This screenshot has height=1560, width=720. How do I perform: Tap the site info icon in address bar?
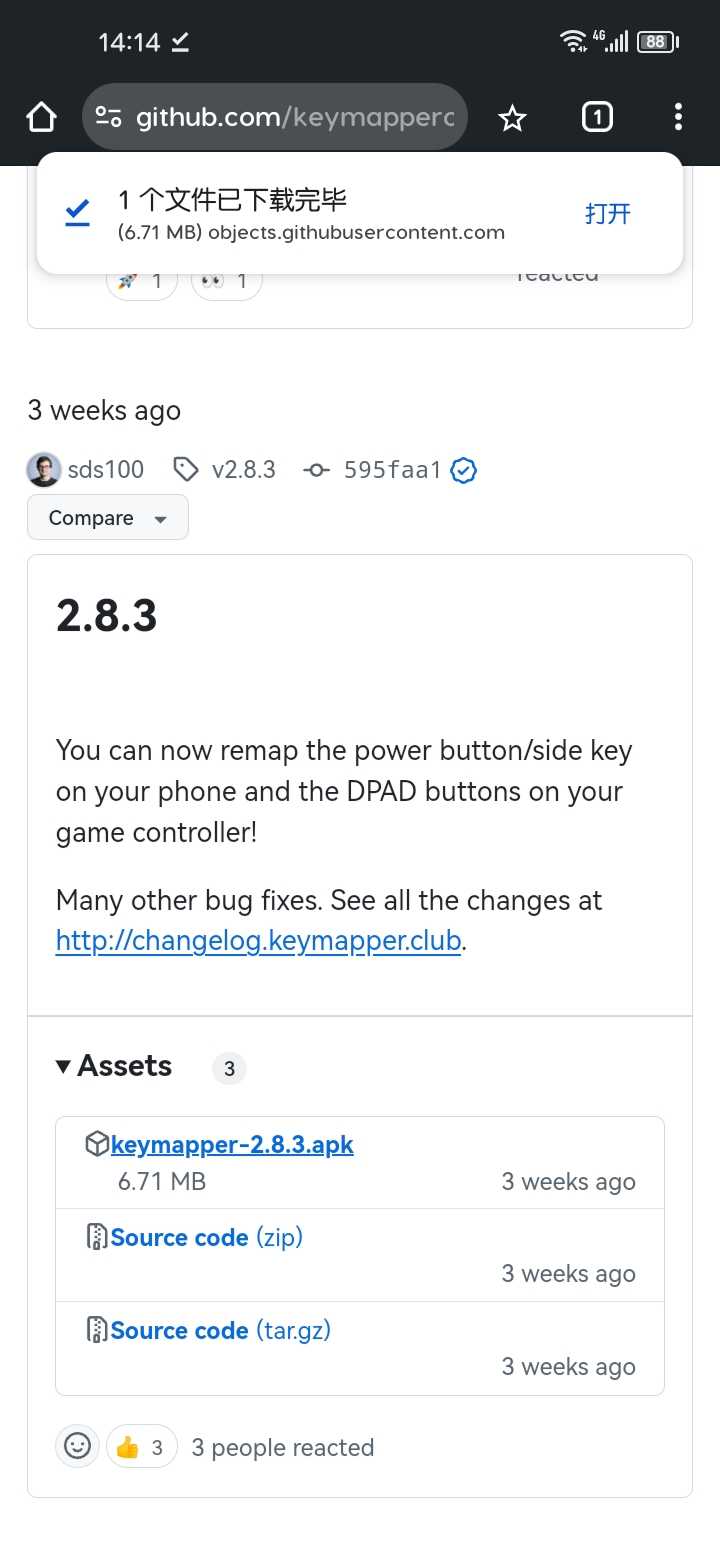point(108,118)
